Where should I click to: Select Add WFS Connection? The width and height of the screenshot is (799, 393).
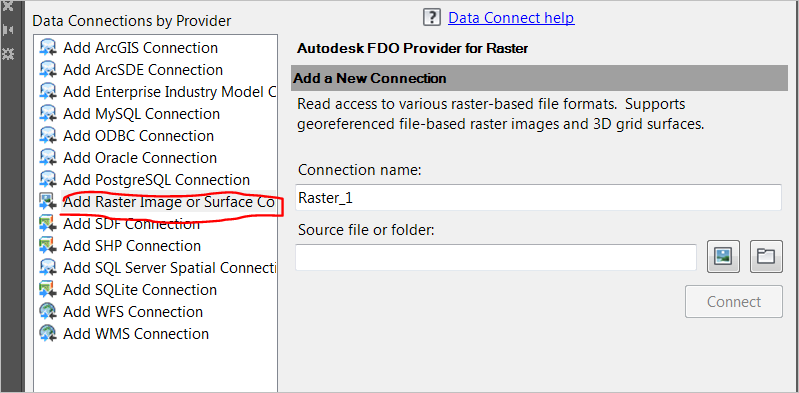133,311
